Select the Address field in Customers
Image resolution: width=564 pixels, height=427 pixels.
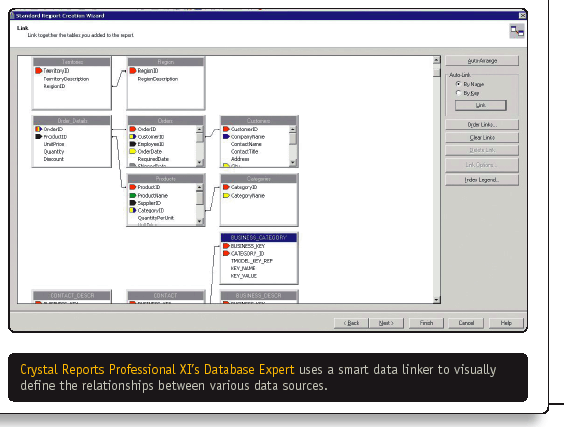[240, 159]
